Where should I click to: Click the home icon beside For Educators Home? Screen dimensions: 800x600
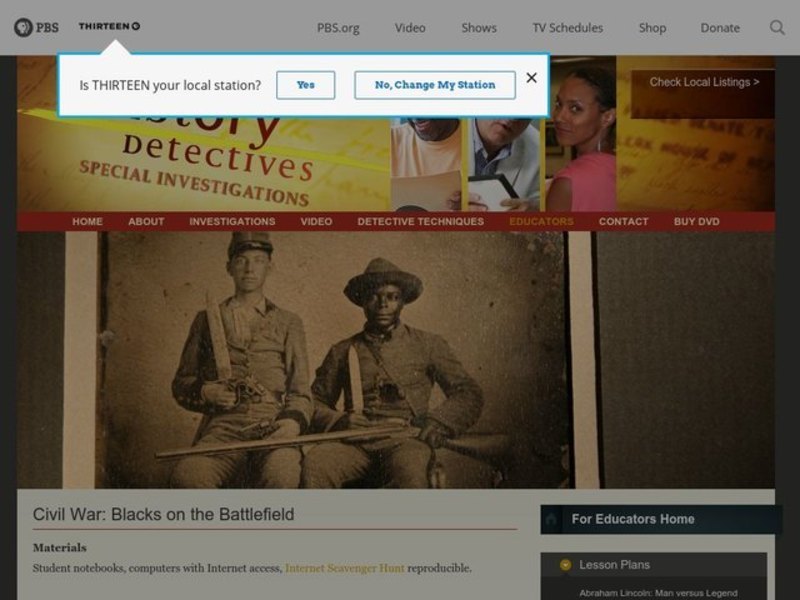point(552,520)
